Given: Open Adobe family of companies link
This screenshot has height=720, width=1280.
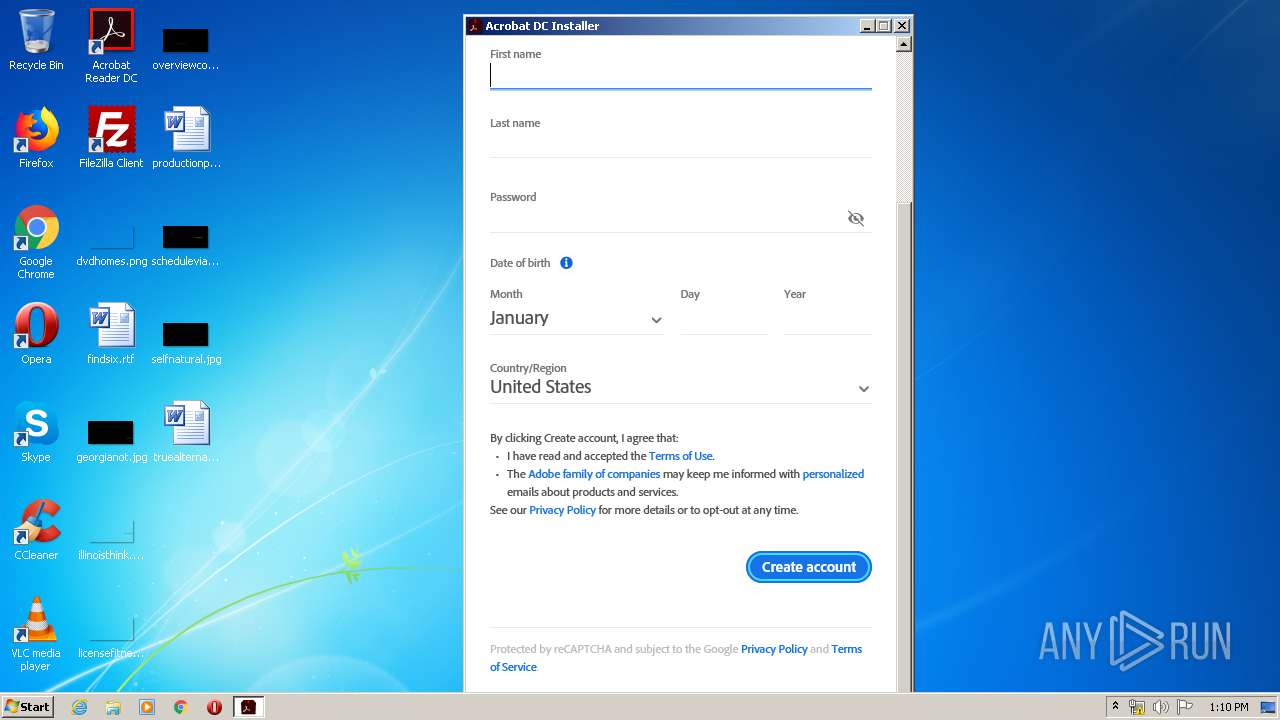Looking at the screenshot, I should click(x=594, y=474).
